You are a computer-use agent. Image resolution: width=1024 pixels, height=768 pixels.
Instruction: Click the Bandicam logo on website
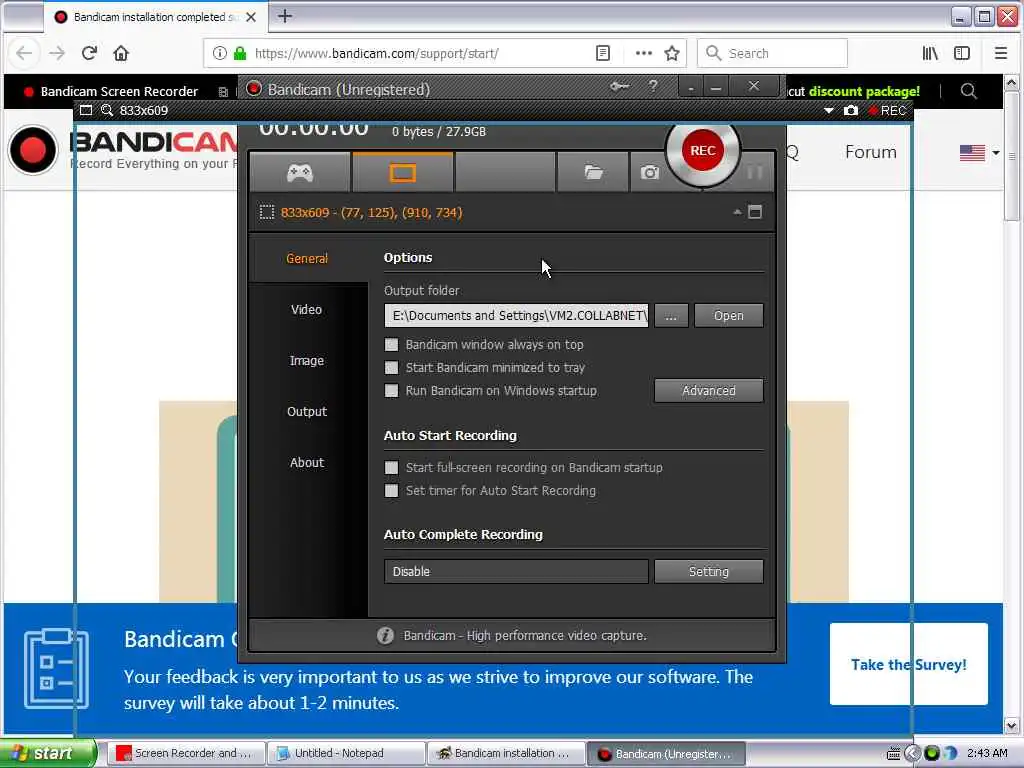click(124, 150)
